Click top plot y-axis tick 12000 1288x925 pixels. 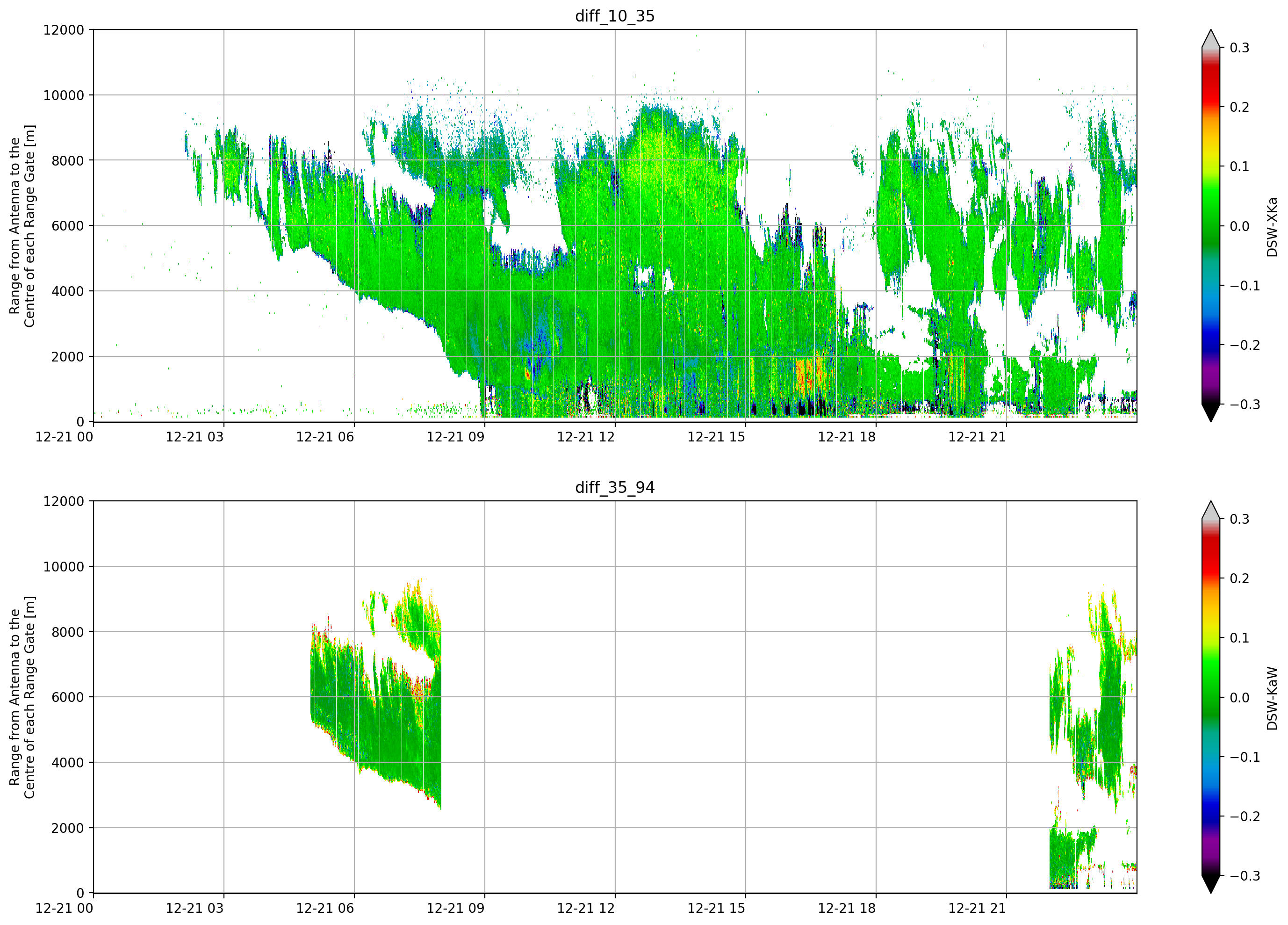[64, 30]
